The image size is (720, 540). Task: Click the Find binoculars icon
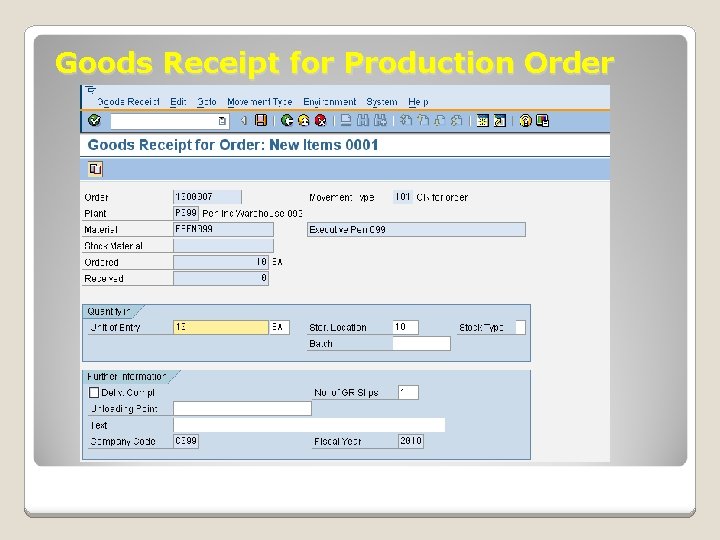[x=363, y=120]
